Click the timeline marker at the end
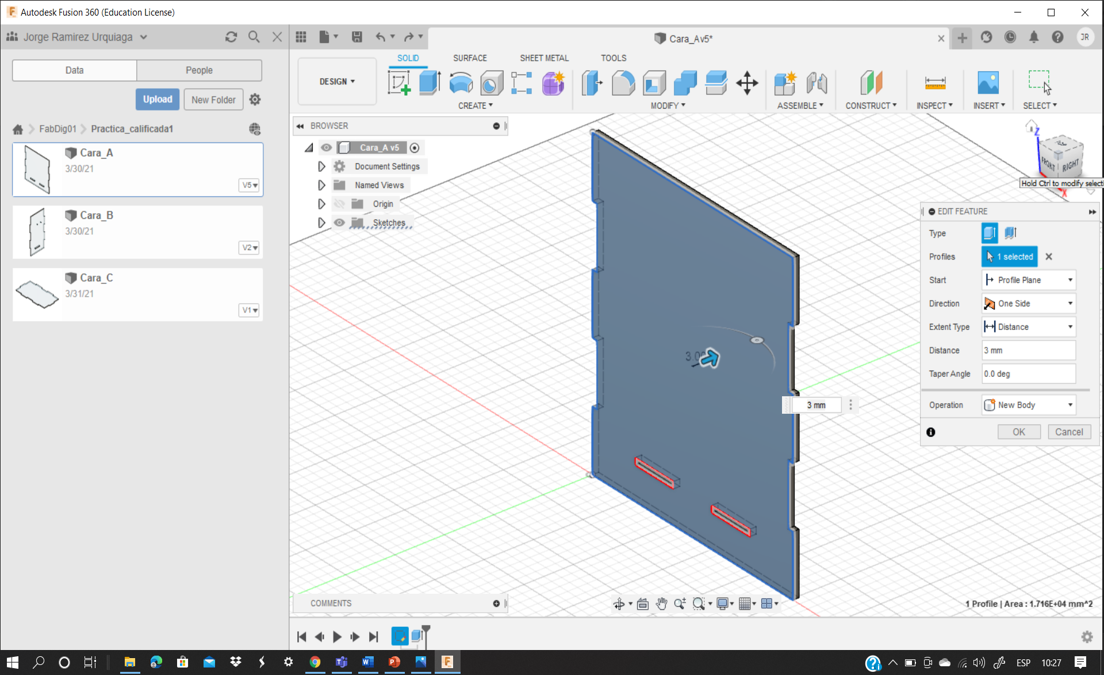Viewport: 1104px width, 675px height. coord(425,632)
